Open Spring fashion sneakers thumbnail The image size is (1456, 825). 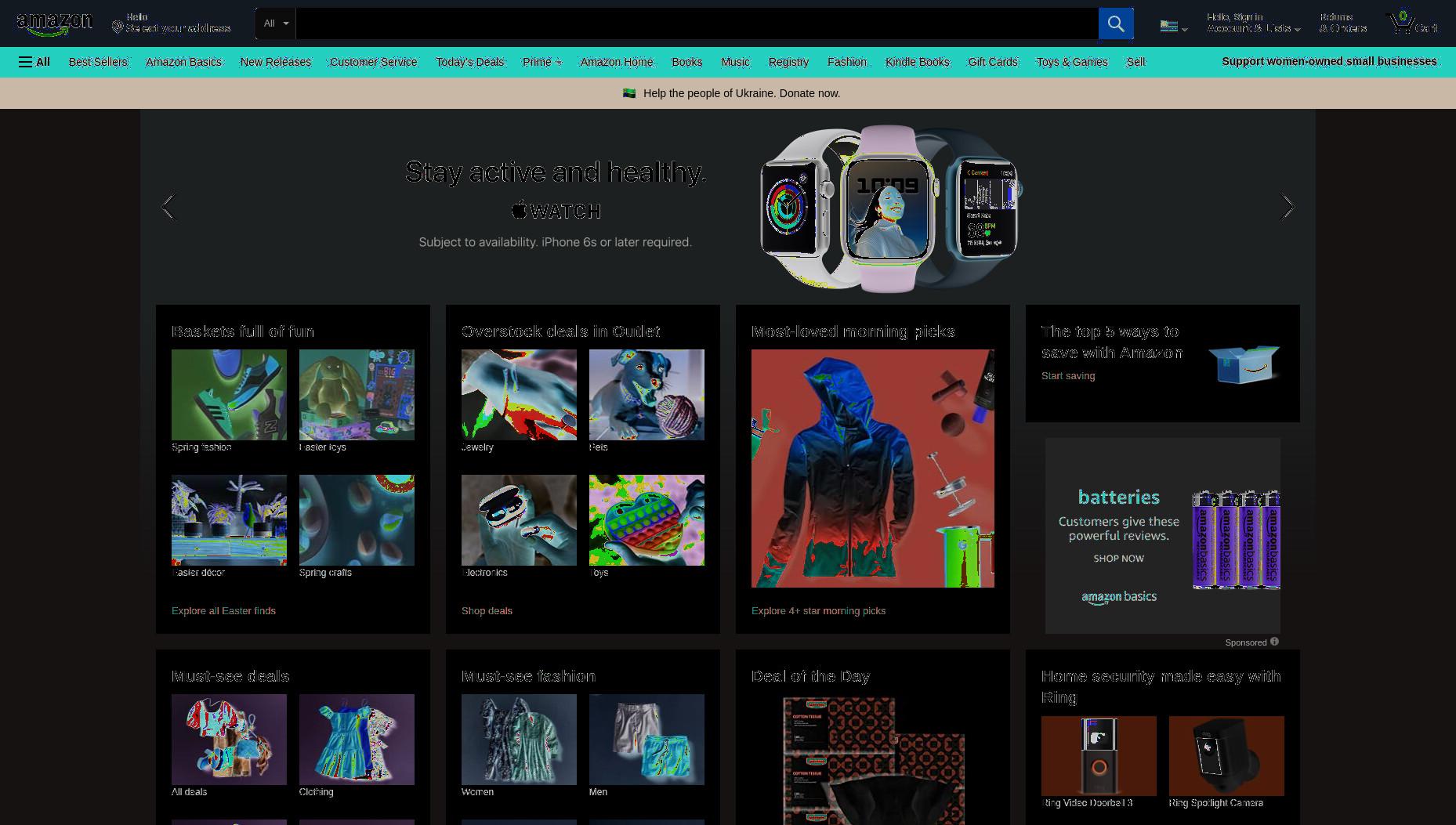coord(229,395)
